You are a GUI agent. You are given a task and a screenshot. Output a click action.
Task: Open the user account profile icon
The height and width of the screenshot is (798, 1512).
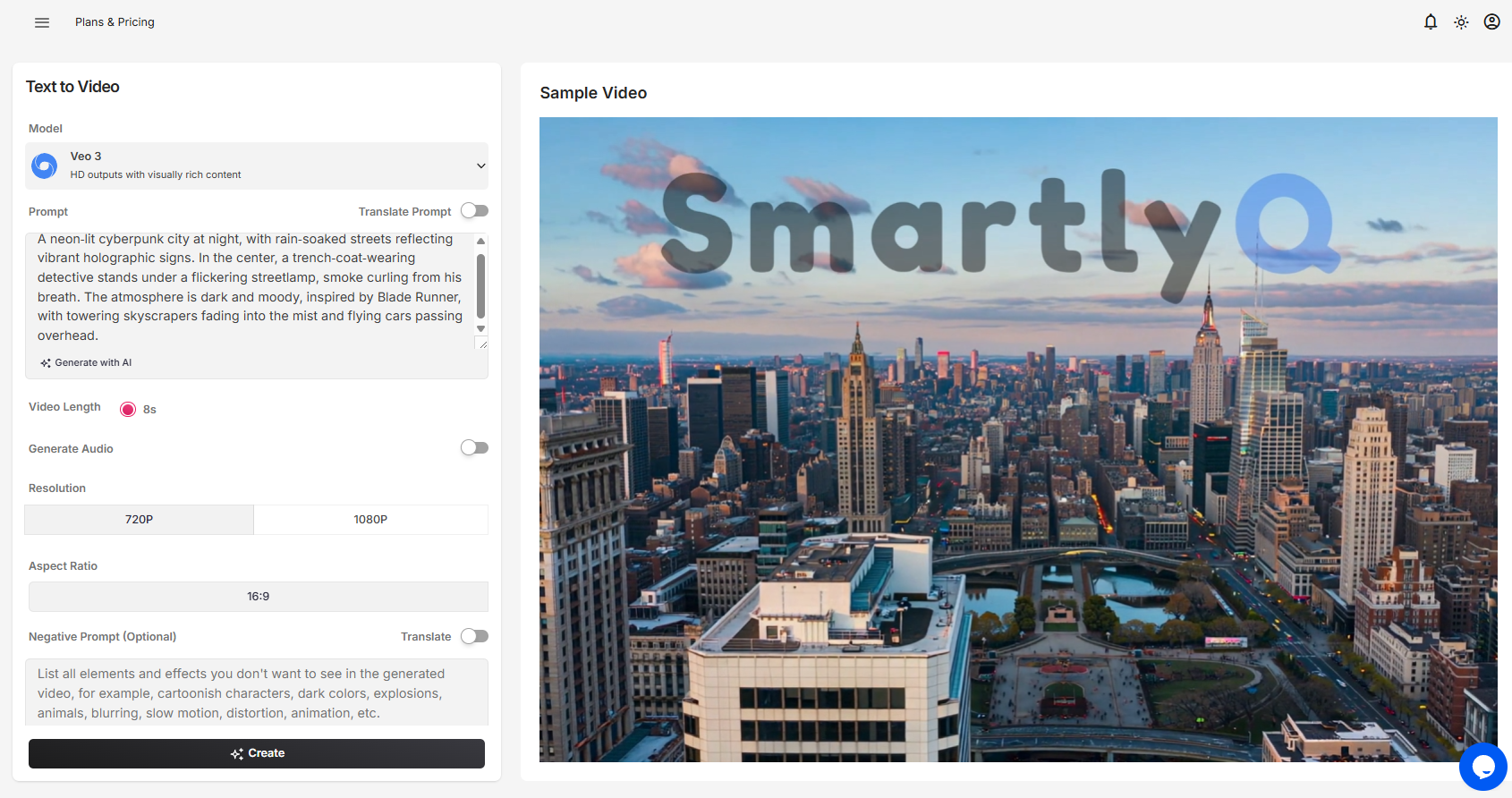(1491, 22)
